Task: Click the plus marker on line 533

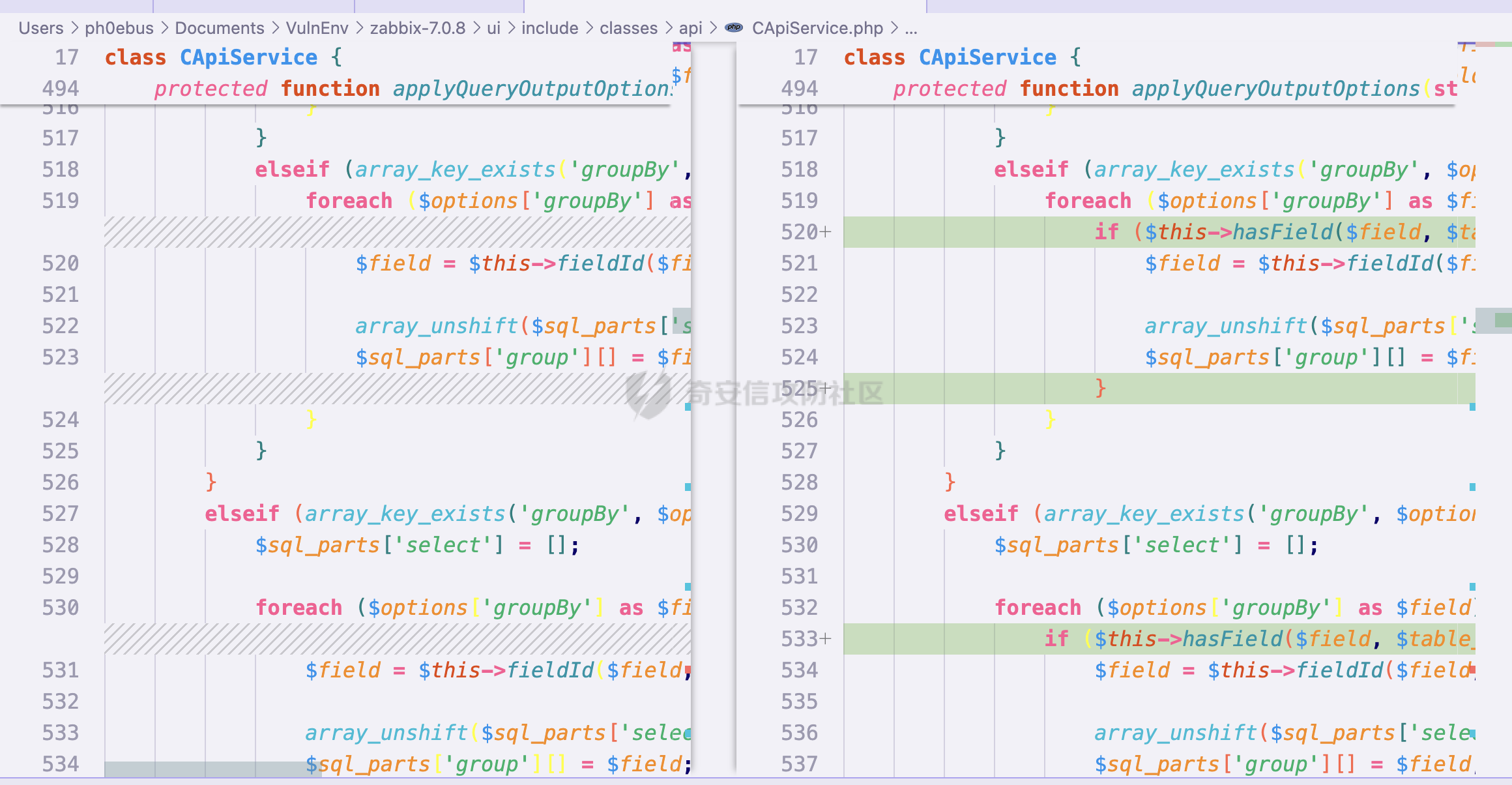Action: click(826, 639)
